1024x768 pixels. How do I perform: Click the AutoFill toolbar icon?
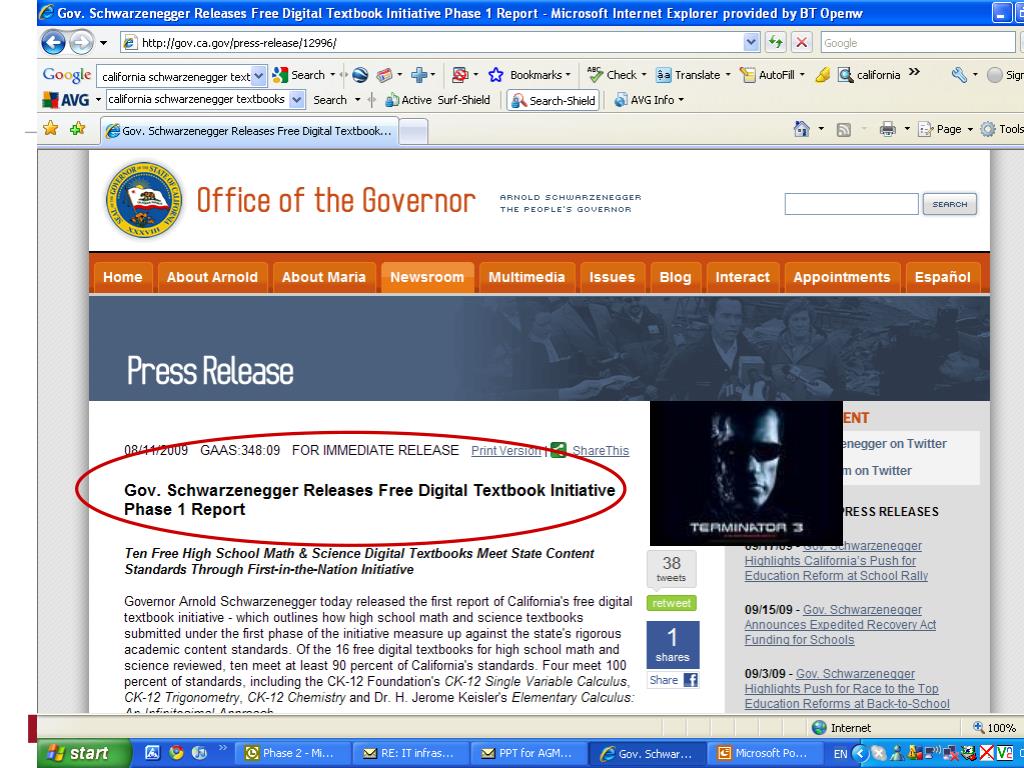748,75
